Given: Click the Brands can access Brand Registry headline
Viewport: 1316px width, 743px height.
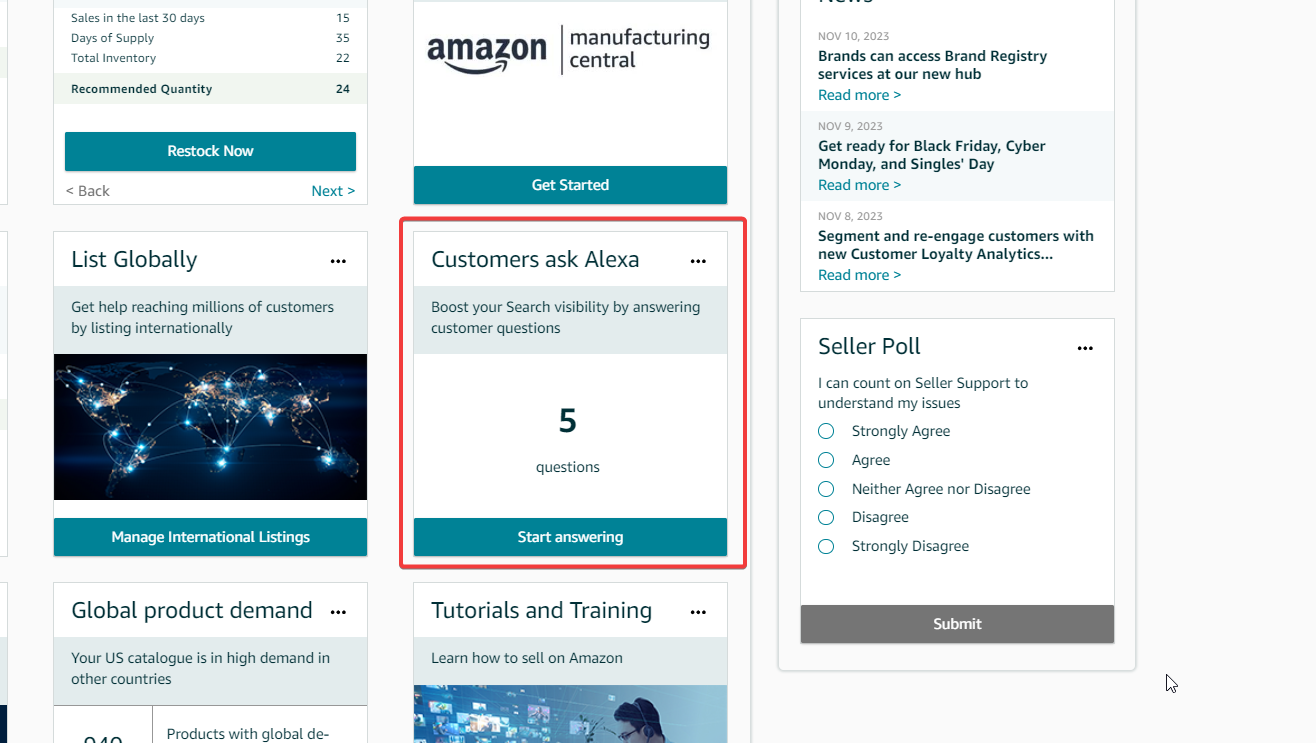Looking at the screenshot, I should pyautogui.click(x=932, y=65).
